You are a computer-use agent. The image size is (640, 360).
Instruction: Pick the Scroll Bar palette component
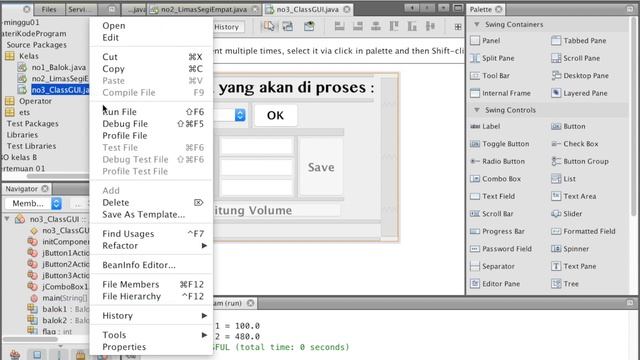[x=491, y=214]
